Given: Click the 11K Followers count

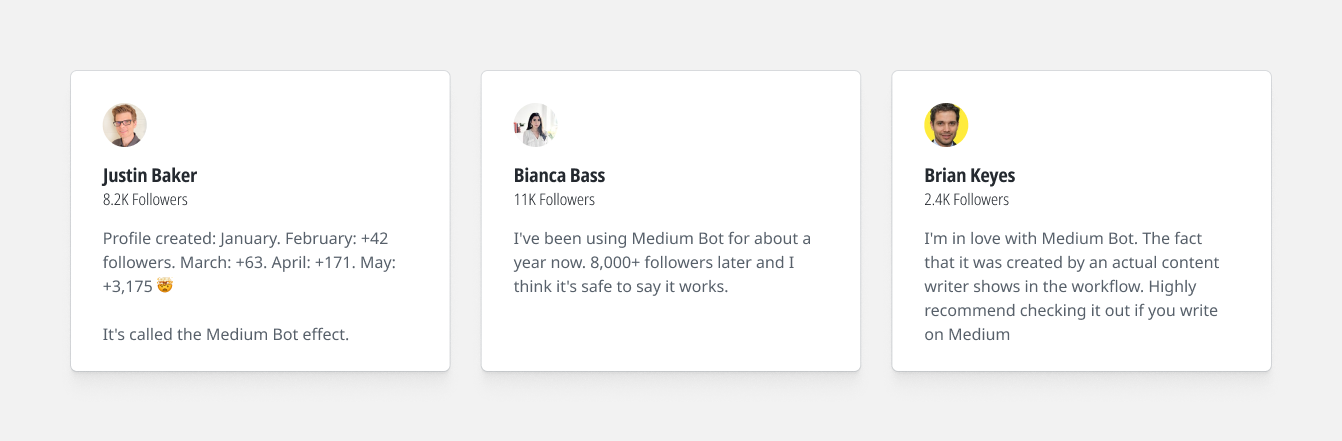Looking at the screenshot, I should pyautogui.click(x=554, y=200).
